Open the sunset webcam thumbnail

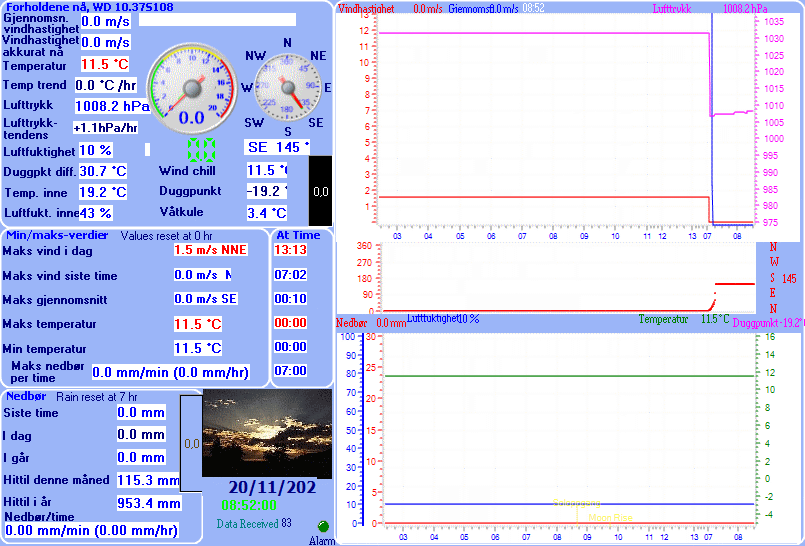pyautogui.click(x=267, y=434)
